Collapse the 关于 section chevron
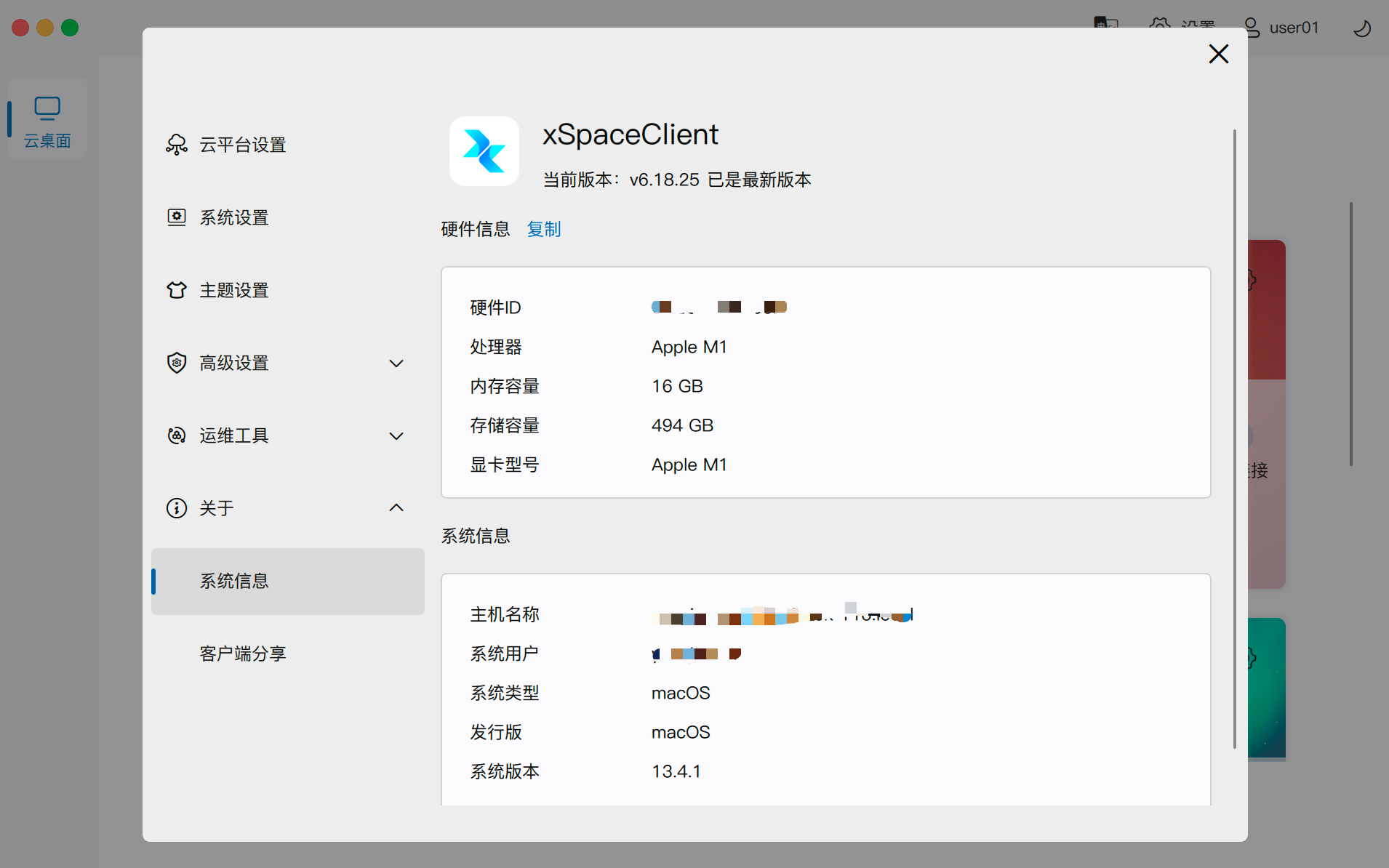 coord(396,508)
